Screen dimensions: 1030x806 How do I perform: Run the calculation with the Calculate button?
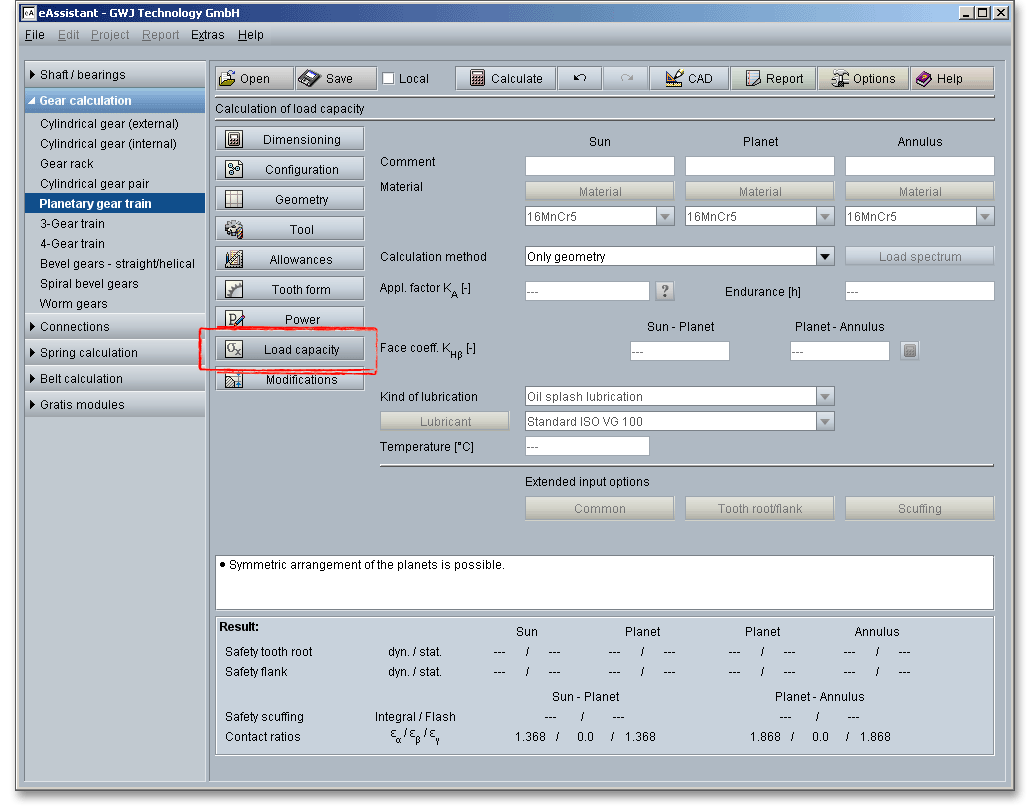click(505, 79)
